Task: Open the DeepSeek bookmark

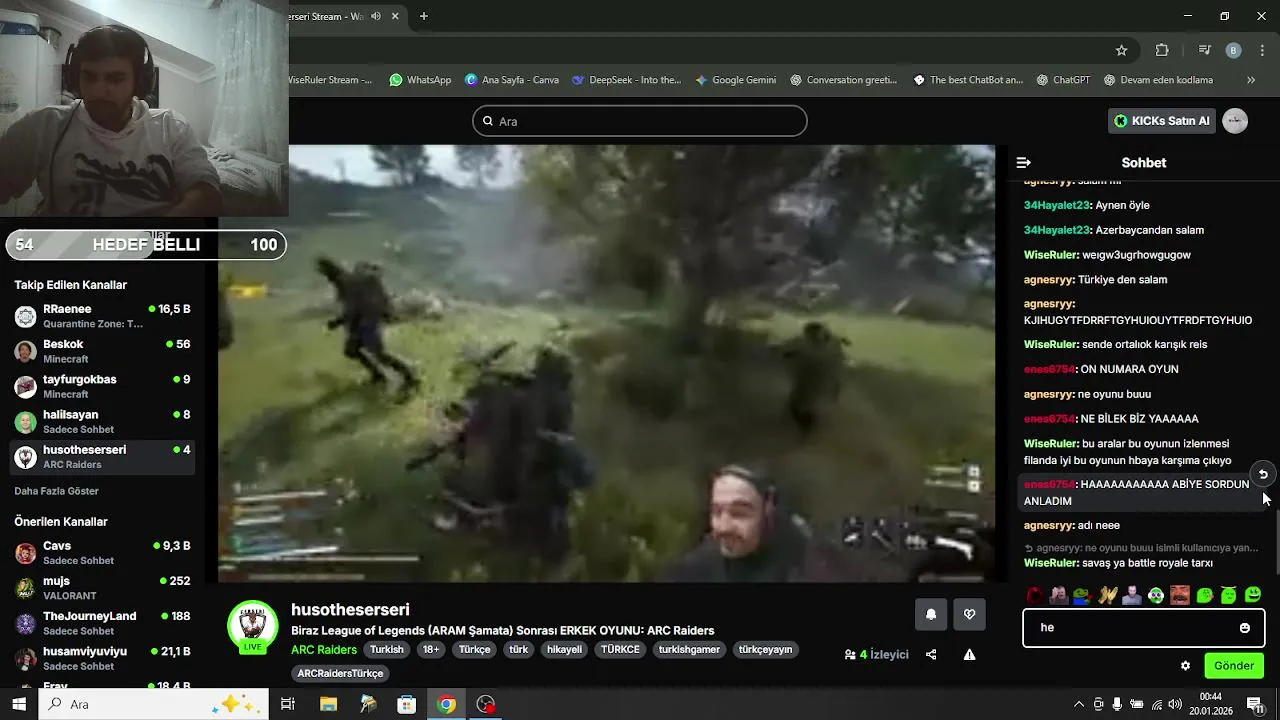Action: click(x=626, y=80)
